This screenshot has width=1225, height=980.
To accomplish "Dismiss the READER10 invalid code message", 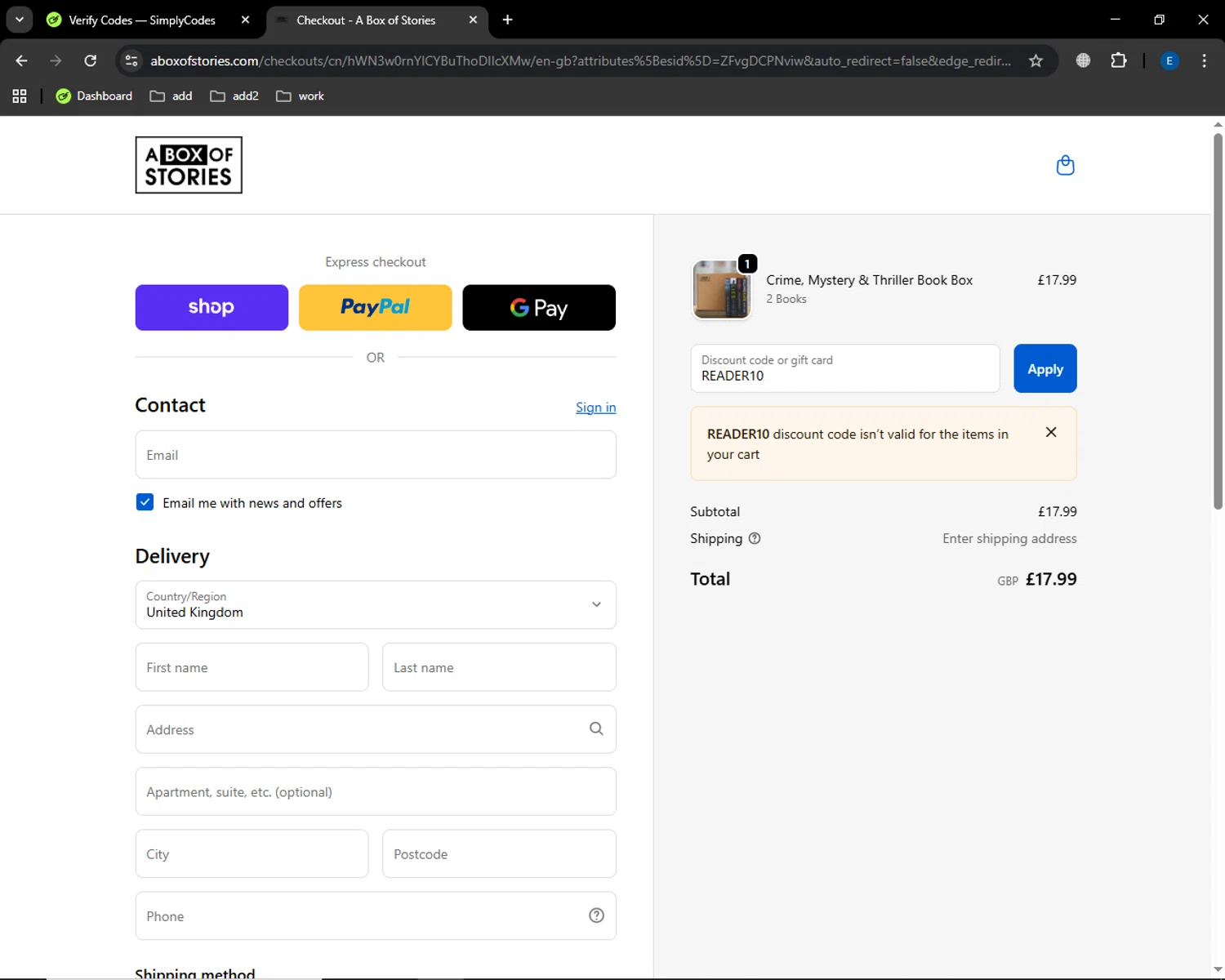I will 1051,432.
